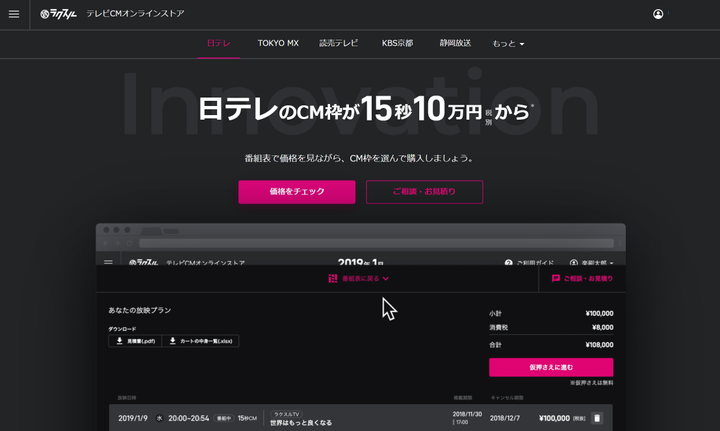720x431 pixels.
Task: Click the 番組表に戻る link in preview
Action: pos(361,279)
